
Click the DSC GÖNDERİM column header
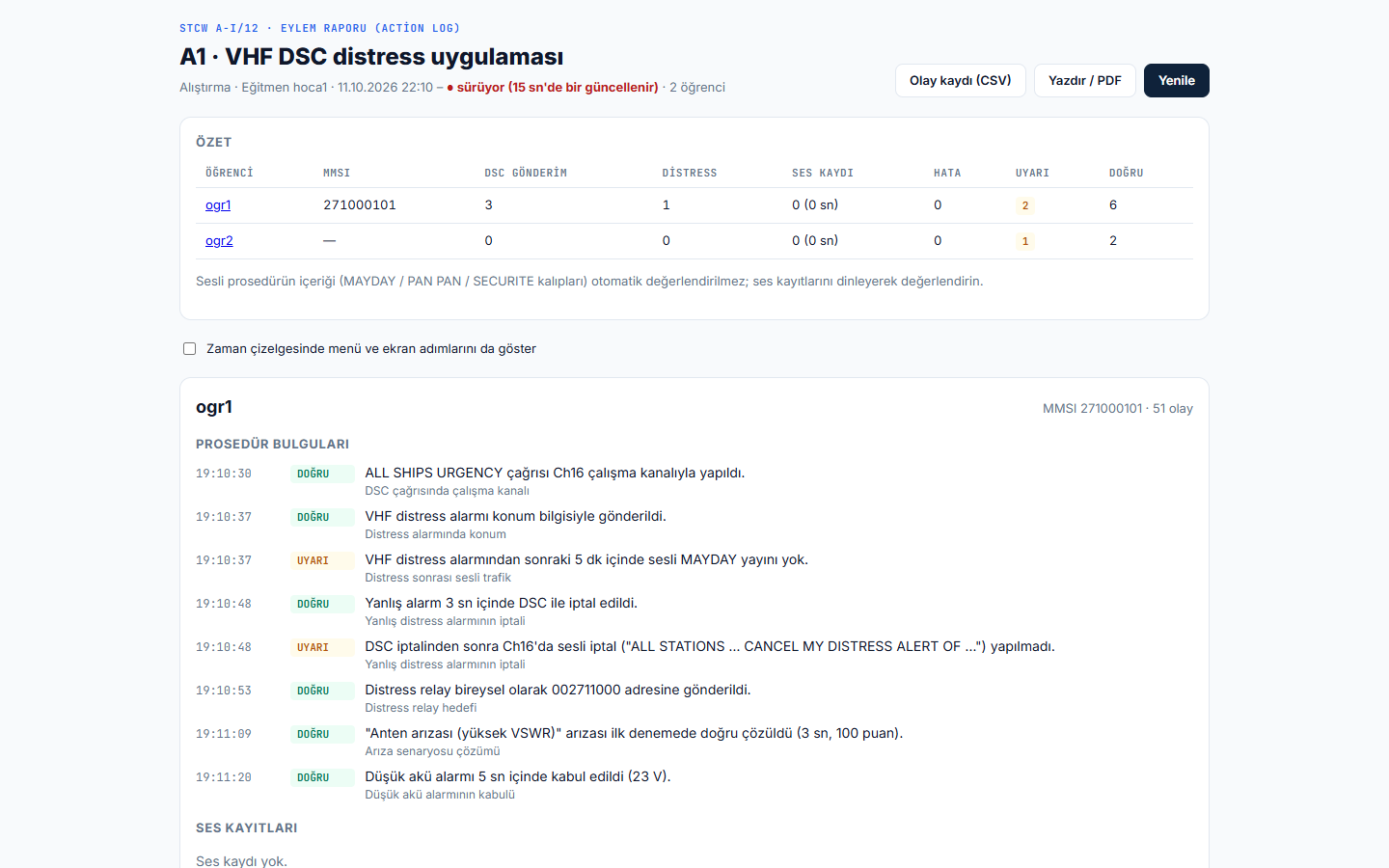pyautogui.click(x=526, y=174)
